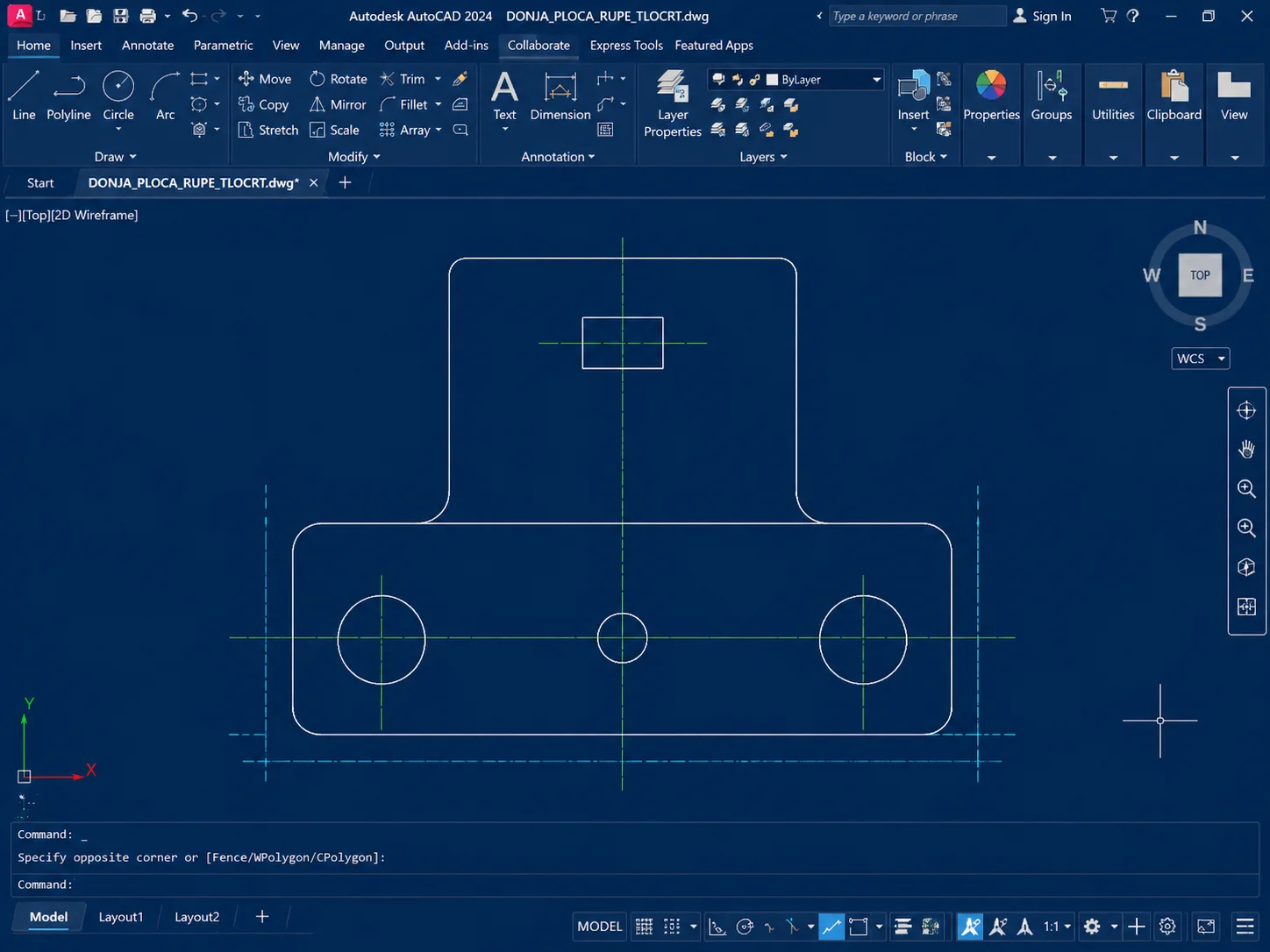Select the Mirror tool
This screenshot has height=952, width=1270.
[338, 104]
